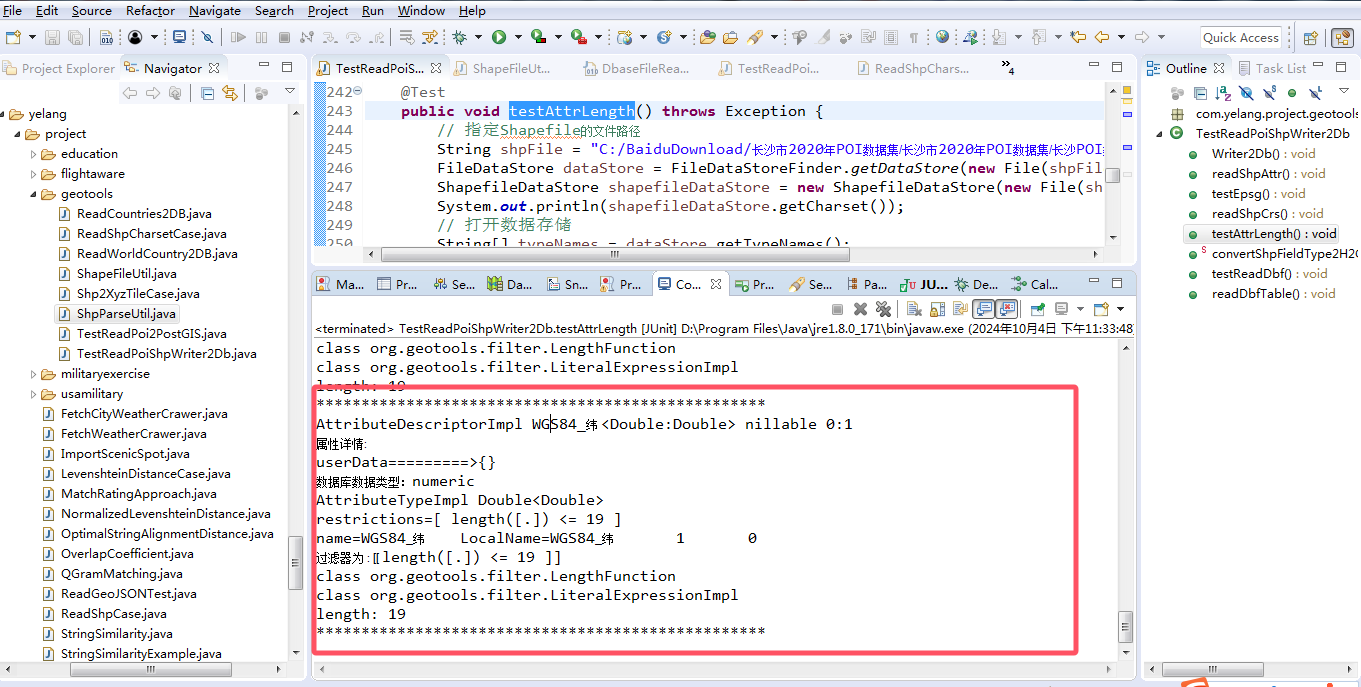Switch to the Task List tab
Screen dimensions: 1361x687
1272,68
